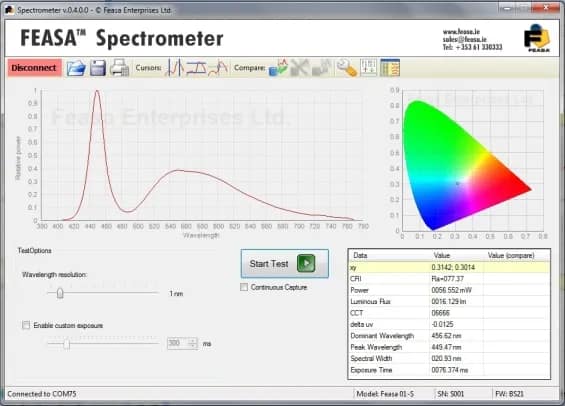This screenshot has height=406, width=565.
Task: Click the SN: S001 status entry
Action: coord(450,394)
